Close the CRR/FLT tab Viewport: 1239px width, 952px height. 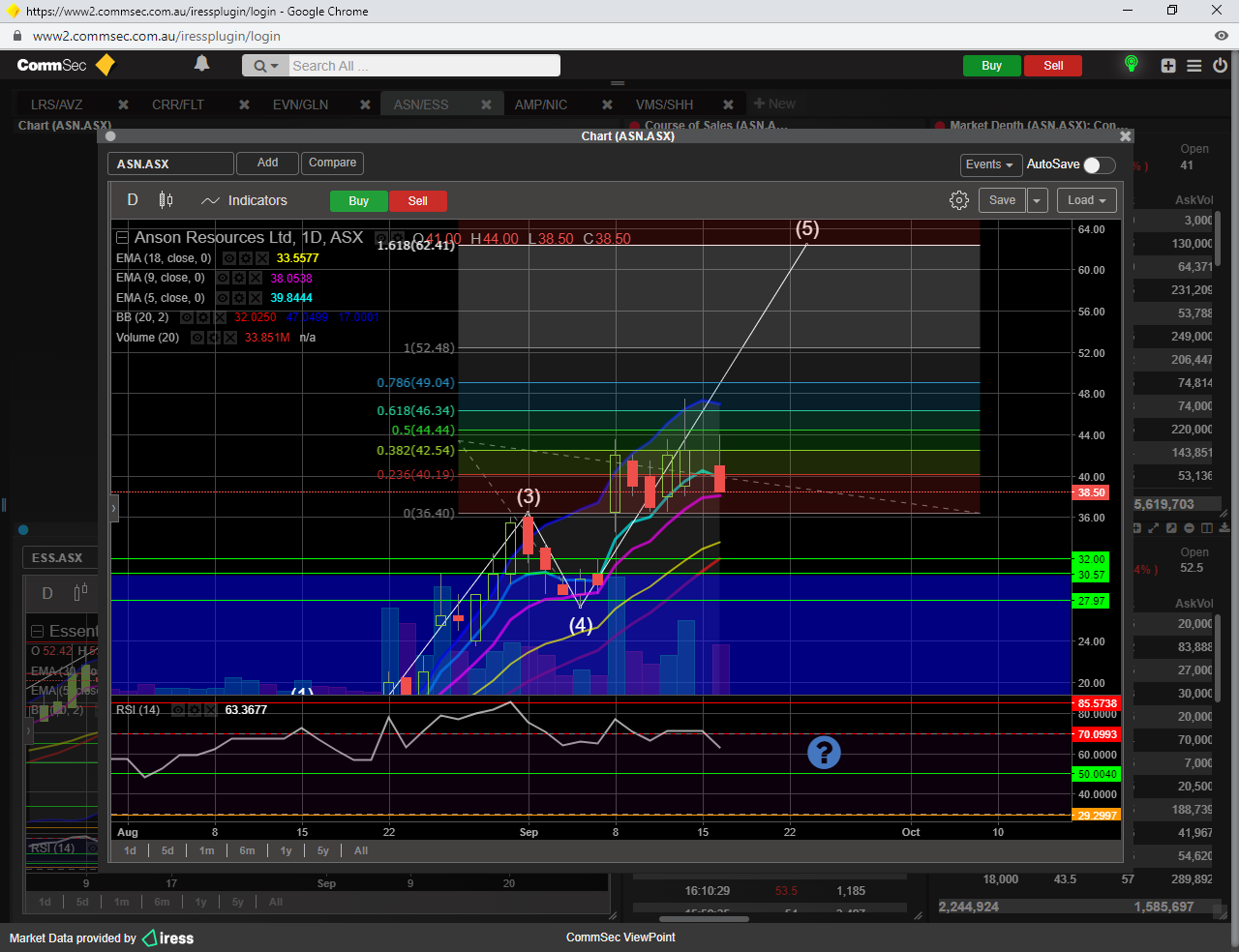pyautogui.click(x=244, y=104)
